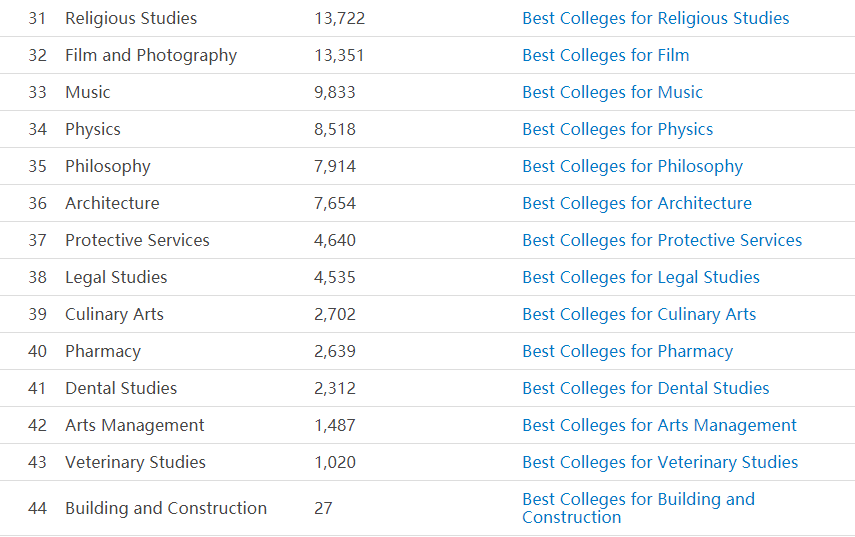Viewport: 855px width, 537px height.
Task: Select the Veterinary Studies major name
Action: click(x=135, y=462)
